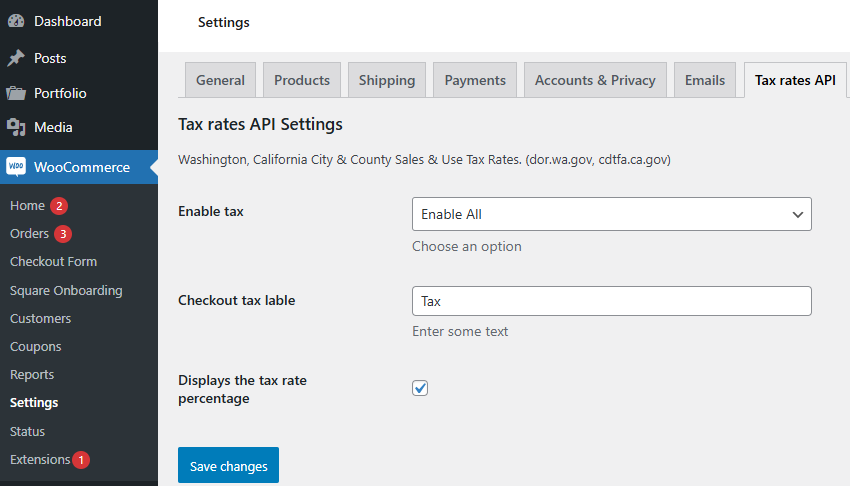The height and width of the screenshot is (486, 850).
Task: Switch to the General settings tab
Action: 220,80
